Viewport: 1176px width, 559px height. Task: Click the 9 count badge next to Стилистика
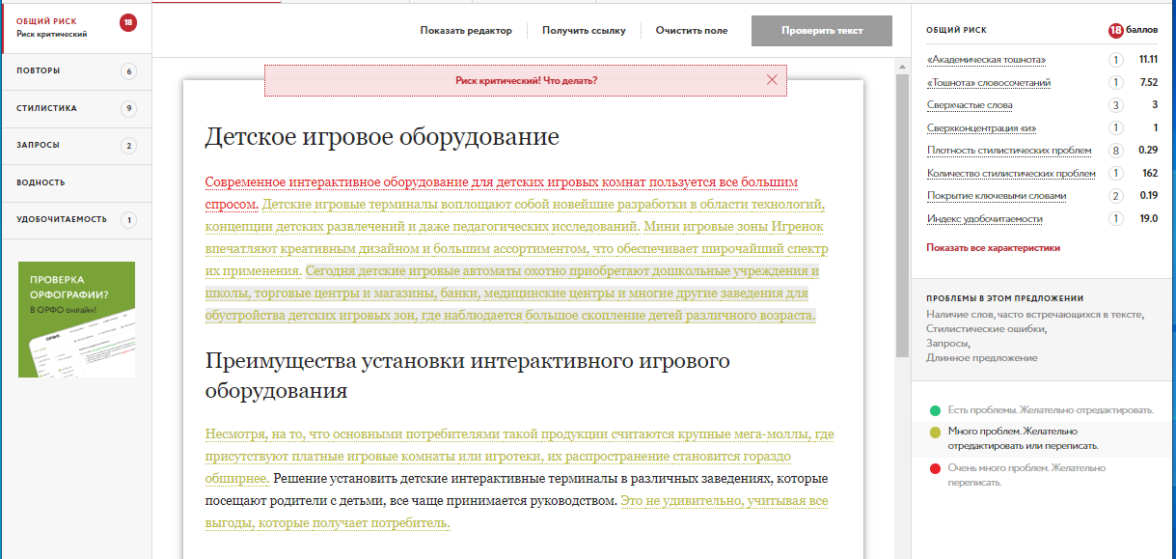coord(128,108)
